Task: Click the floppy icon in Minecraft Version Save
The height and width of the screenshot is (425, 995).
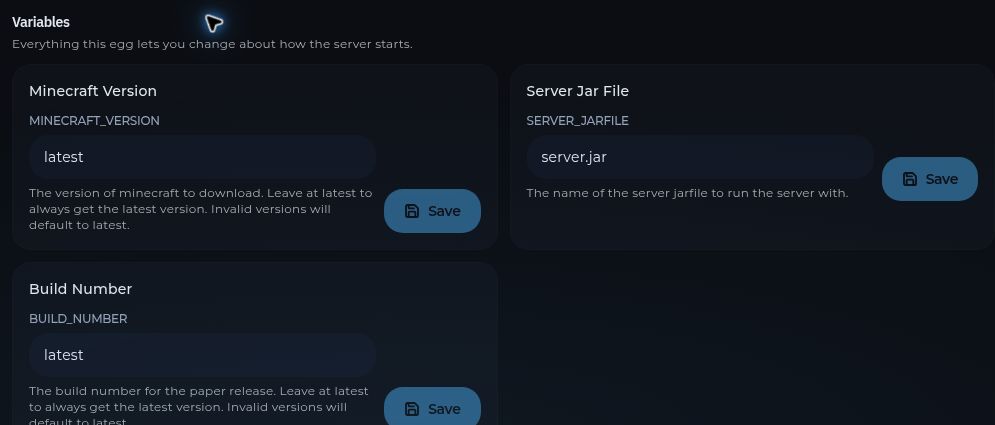Action: coord(411,211)
